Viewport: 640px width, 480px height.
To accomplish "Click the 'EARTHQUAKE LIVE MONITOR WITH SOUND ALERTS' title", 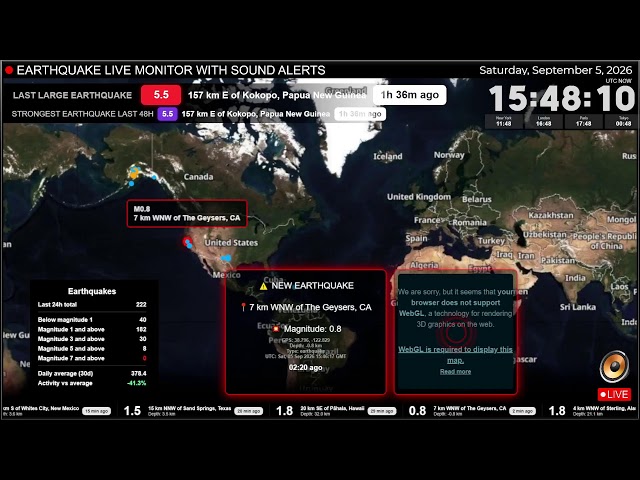I will (x=171, y=70).
